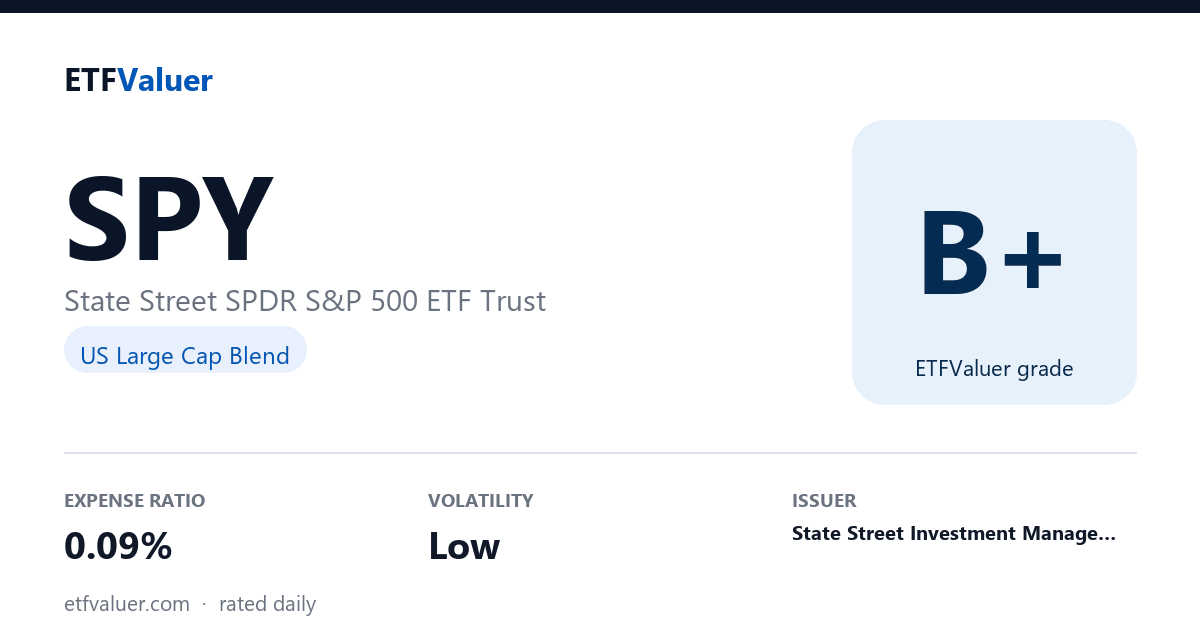
Task: Open the US Large Cap Blend category pill
Action: (185, 355)
